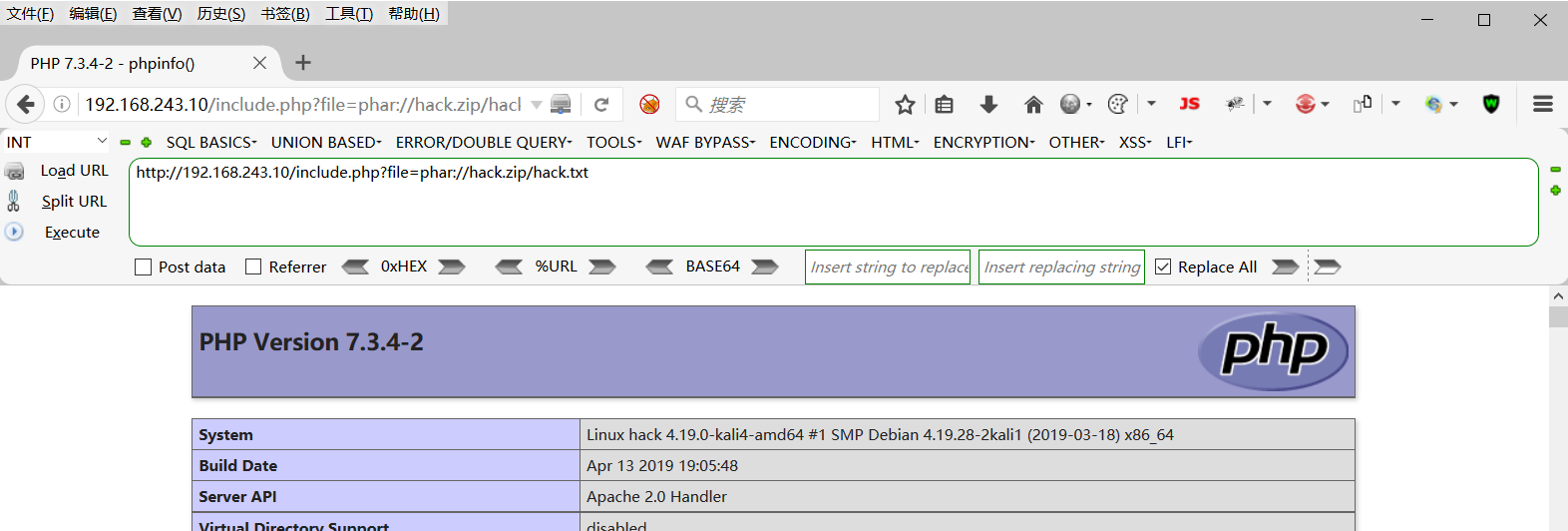The image size is (1568, 531).
Task: Decode with arrow left of 0xHEX
Action: 355,266
